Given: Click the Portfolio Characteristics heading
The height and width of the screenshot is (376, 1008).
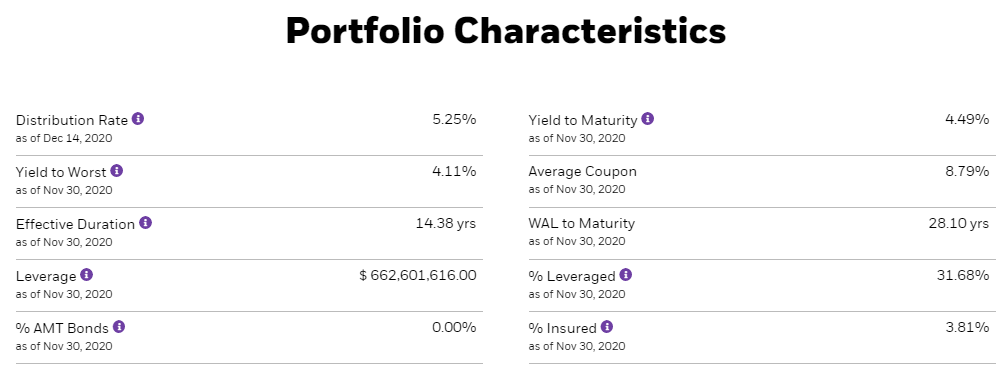Looking at the screenshot, I should [x=506, y=30].
